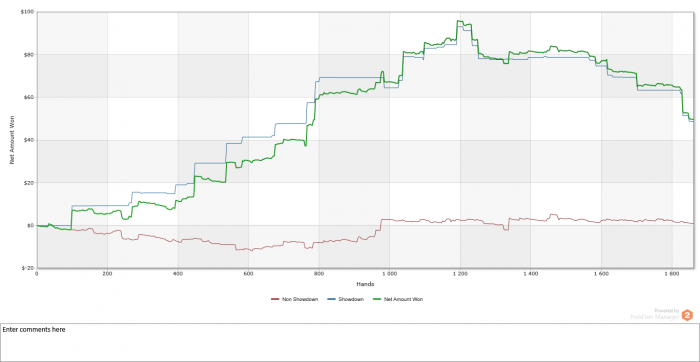Click into the Enter comments here box
This screenshot has height=362, width=700.
pyautogui.click(x=350, y=342)
